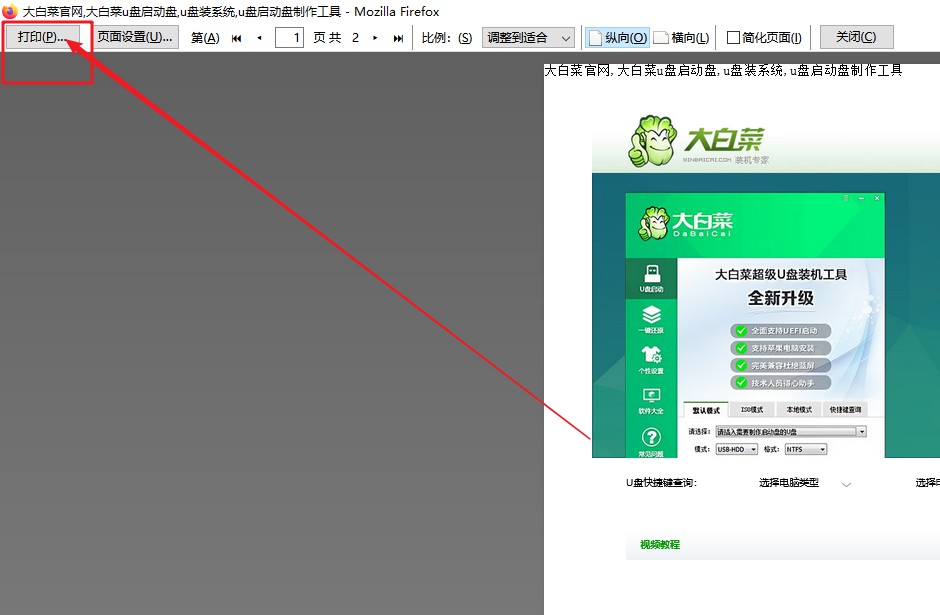Select 横向 landscape orientation
Viewport: 940px width, 615px height.
point(681,38)
